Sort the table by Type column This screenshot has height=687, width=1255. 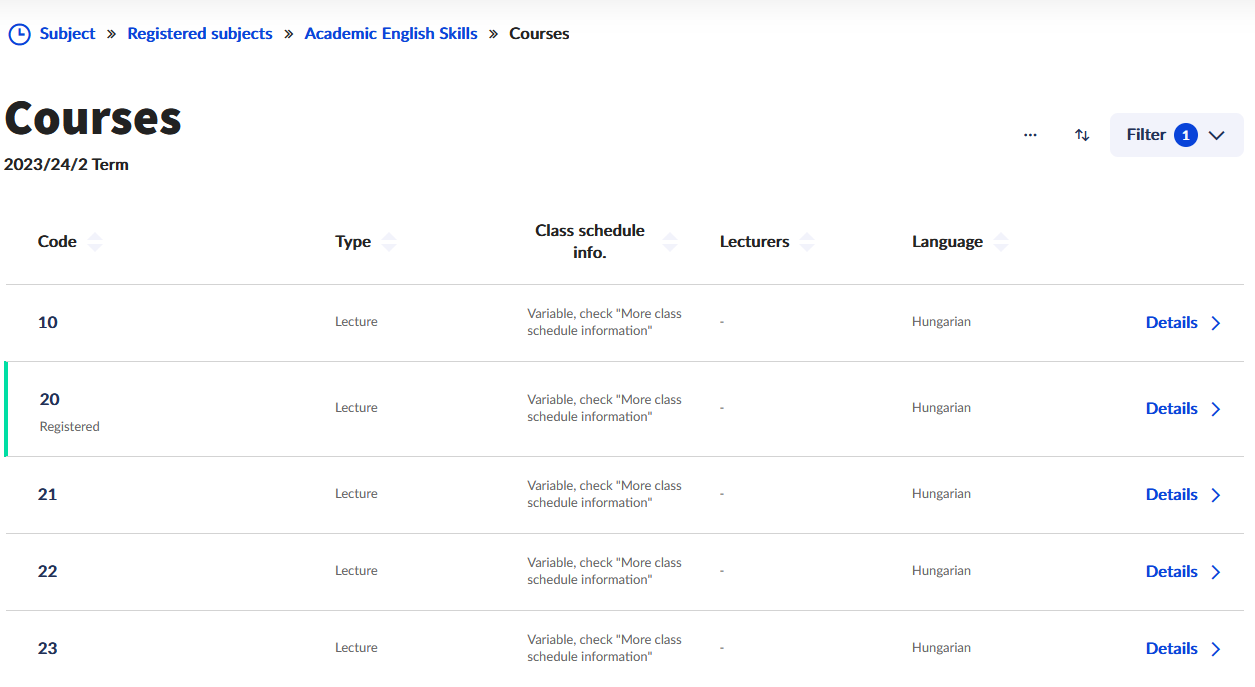tap(389, 241)
